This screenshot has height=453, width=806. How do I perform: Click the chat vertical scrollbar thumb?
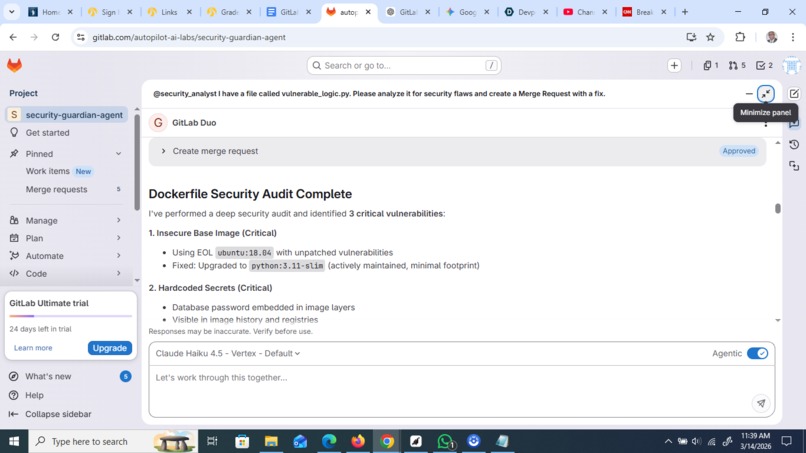coord(778,208)
